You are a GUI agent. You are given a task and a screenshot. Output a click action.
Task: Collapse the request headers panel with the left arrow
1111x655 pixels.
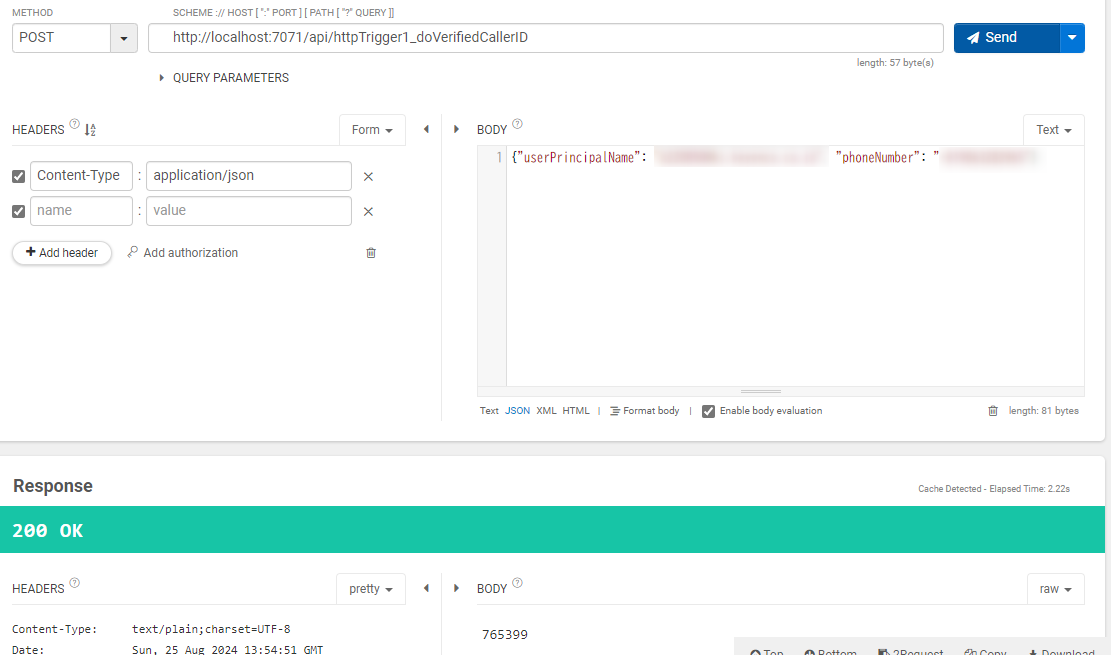tap(426, 130)
